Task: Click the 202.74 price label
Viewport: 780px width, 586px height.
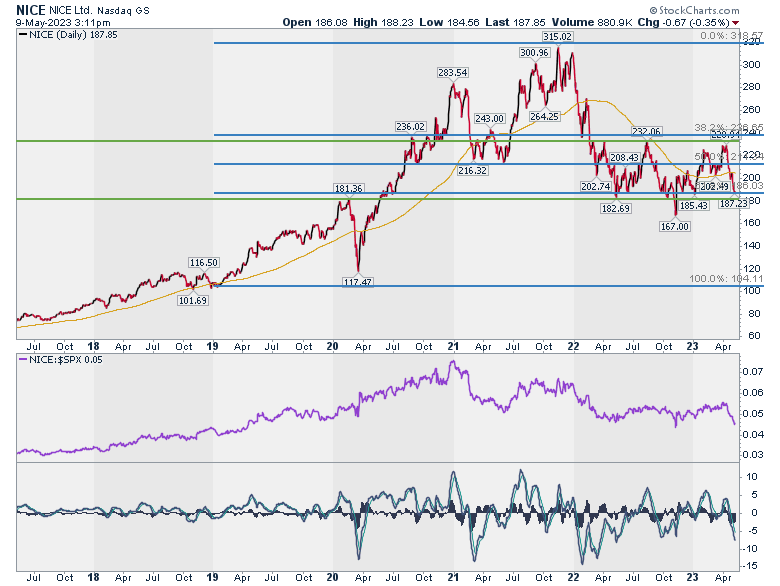Action: click(595, 187)
